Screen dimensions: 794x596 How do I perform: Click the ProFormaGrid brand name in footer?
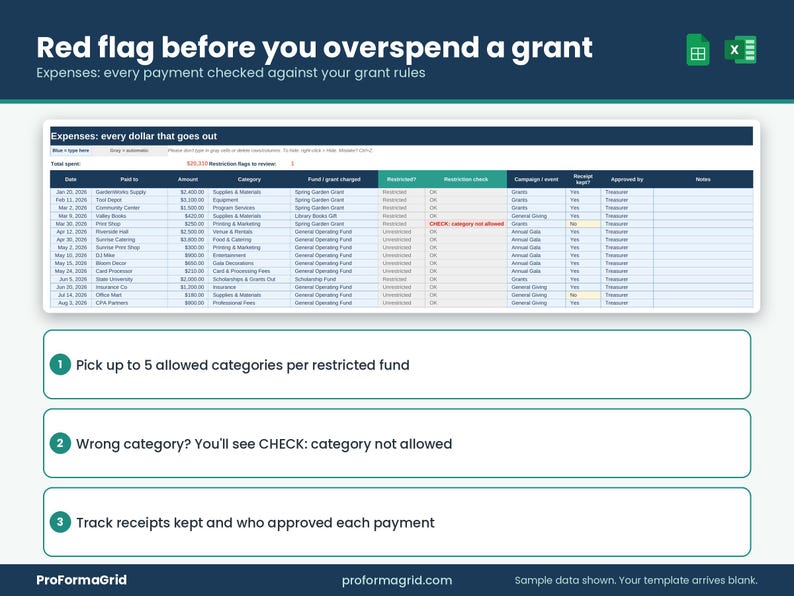82,580
